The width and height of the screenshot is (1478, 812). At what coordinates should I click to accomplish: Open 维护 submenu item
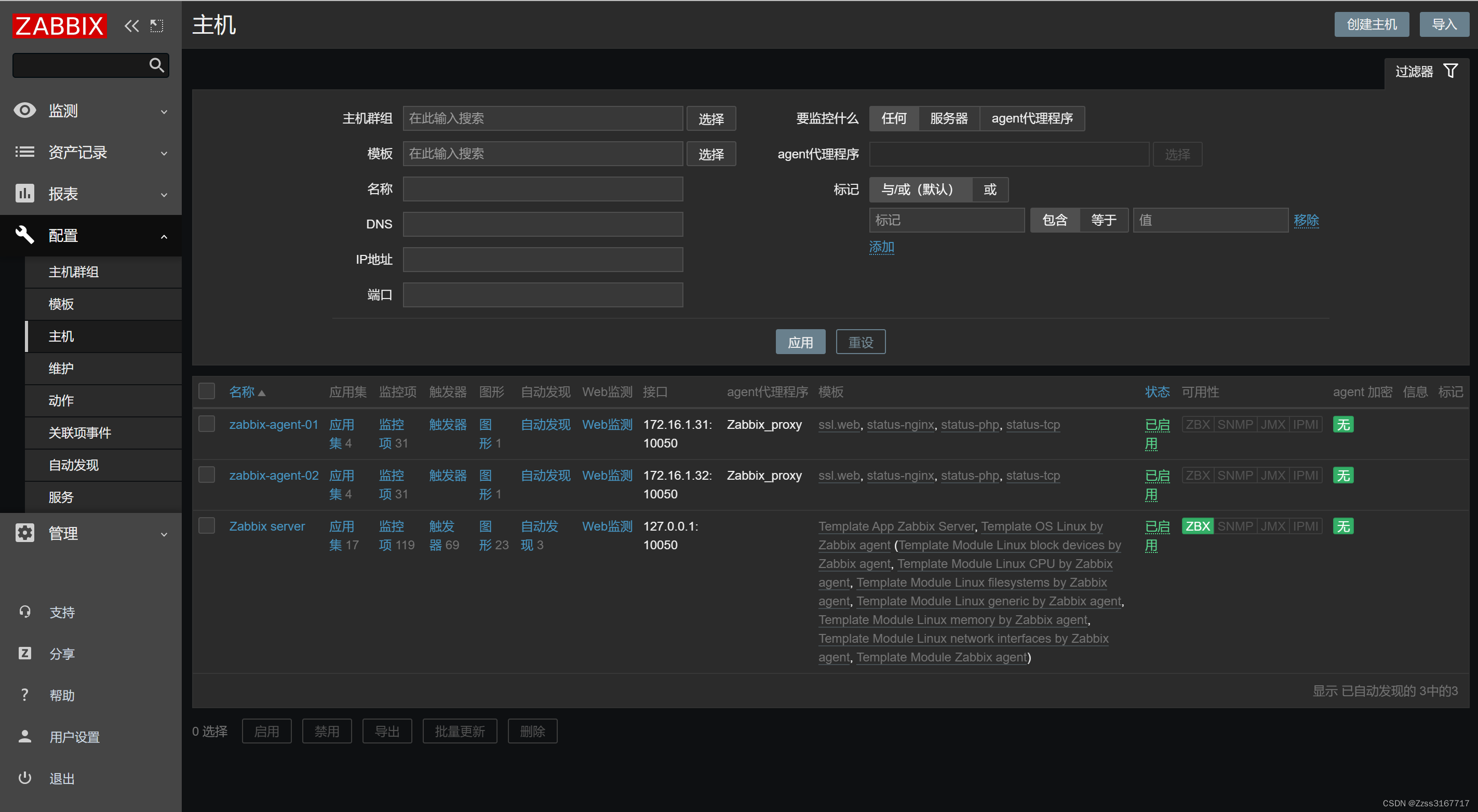104,368
